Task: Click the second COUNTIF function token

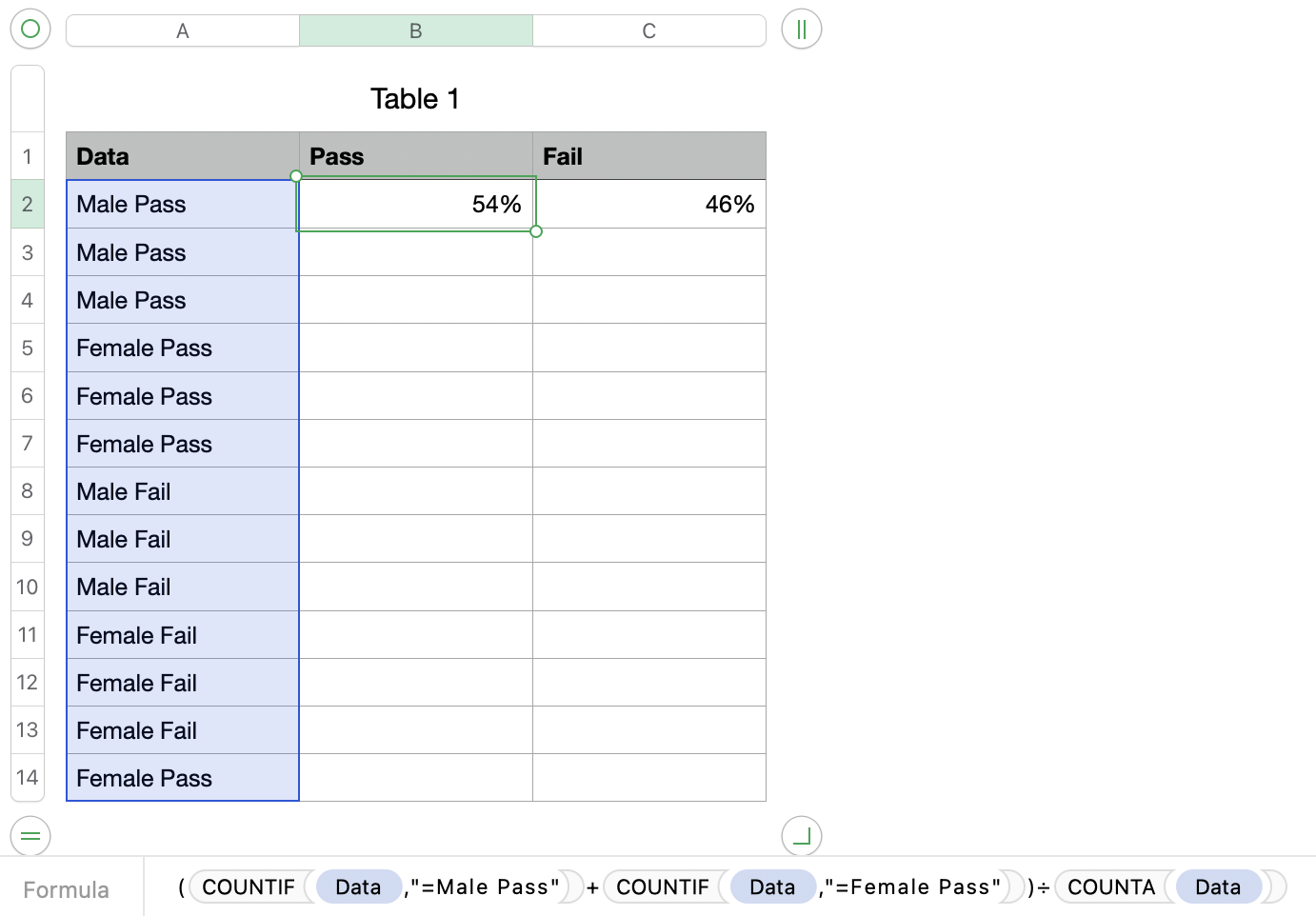Action: coord(663,886)
